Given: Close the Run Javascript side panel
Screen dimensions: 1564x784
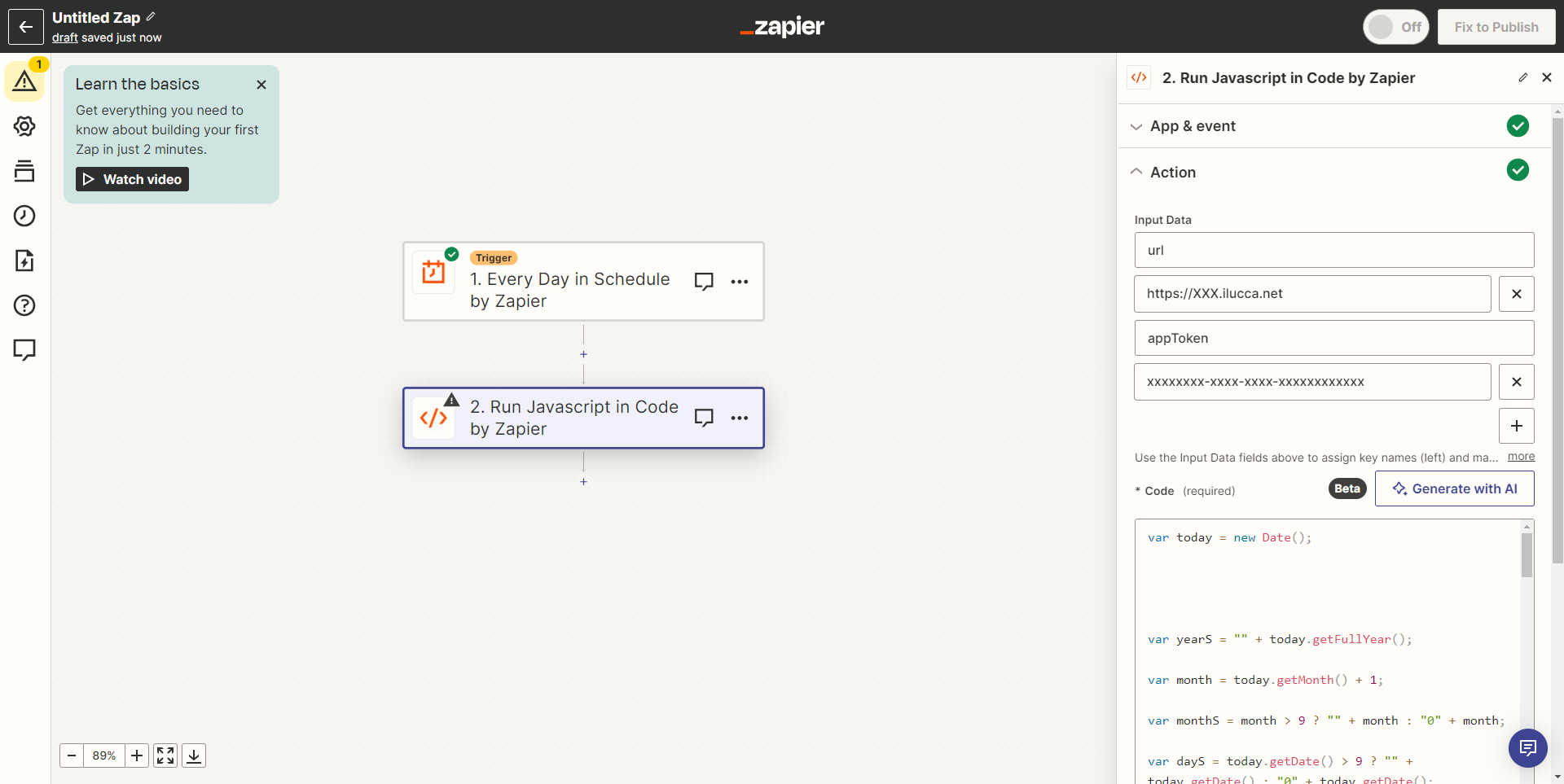Looking at the screenshot, I should pyautogui.click(x=1547, y=77).
